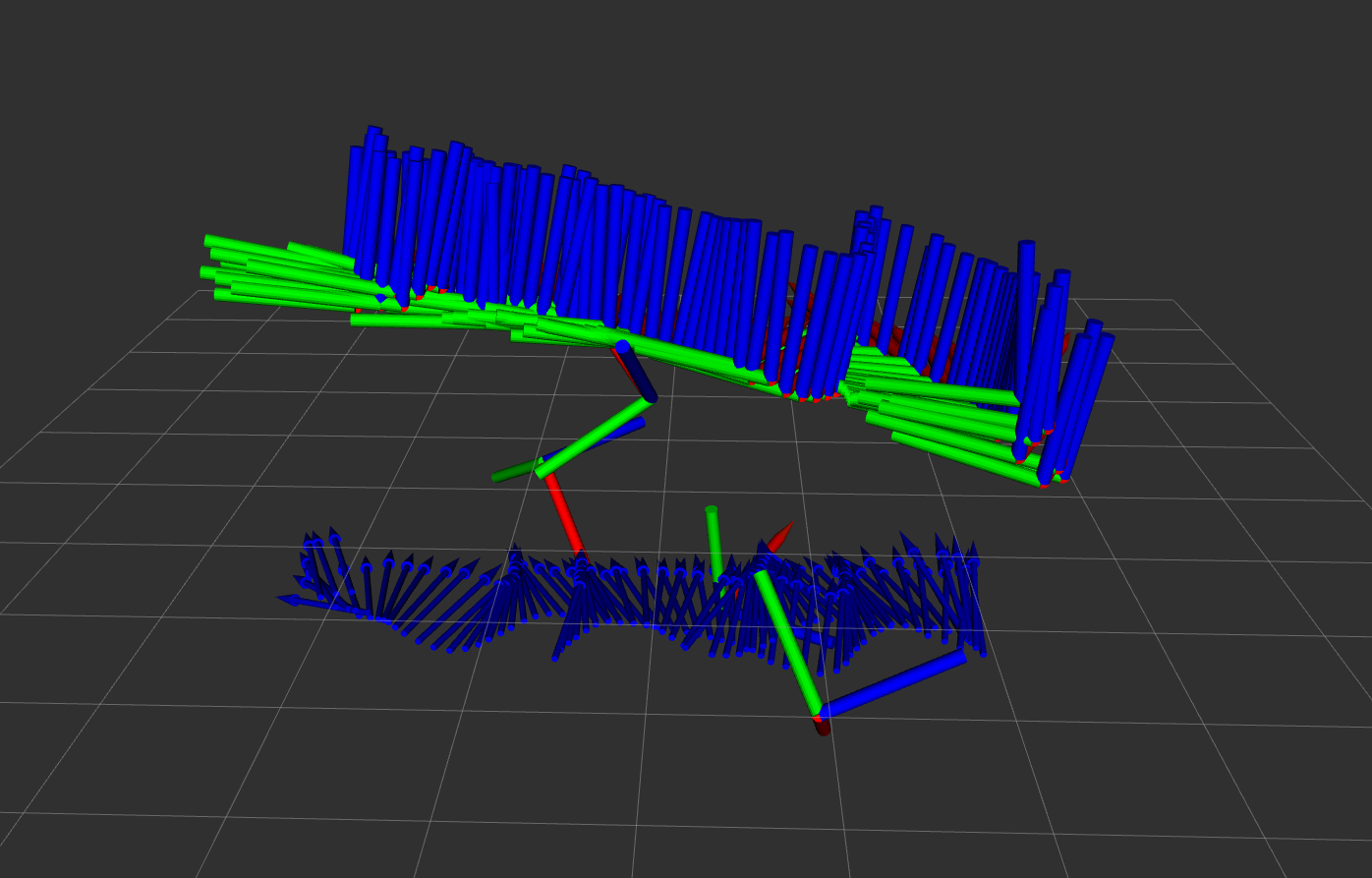Click the long red axis cylinder in center
This screenshot has width=1372, height=878.
pyautogui.click(x=565, y=516)
